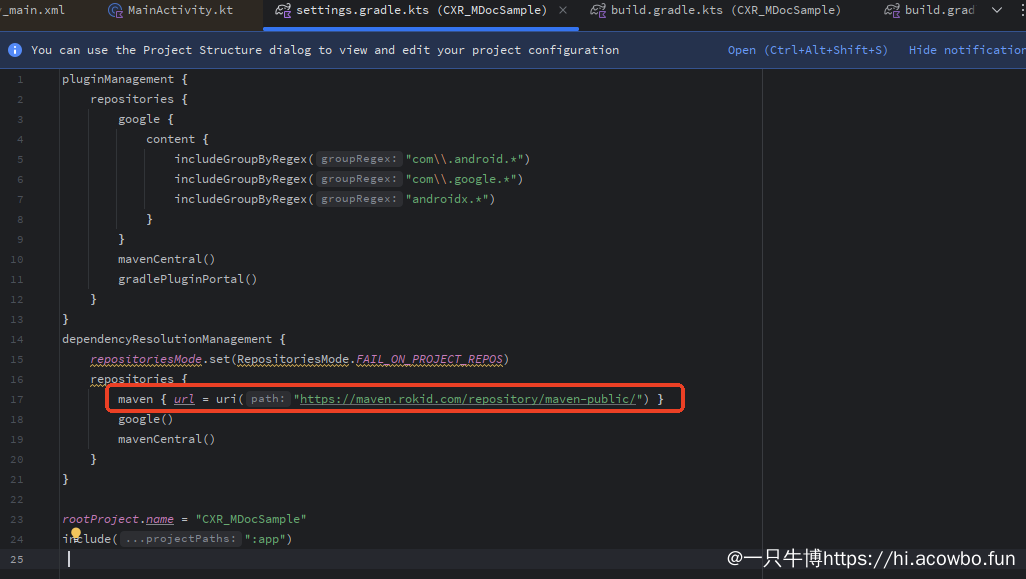Click gradlePluginPortal() on line 11
The image size is (1026, 579).
point(187,279)
